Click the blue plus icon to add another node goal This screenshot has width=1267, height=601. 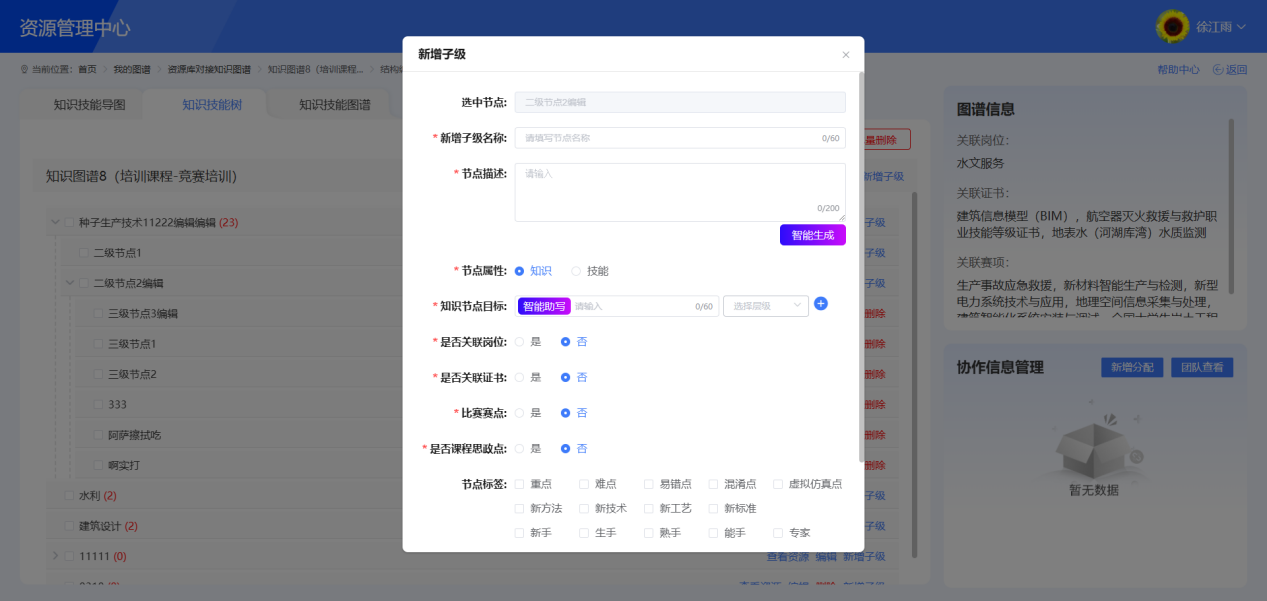821,304
